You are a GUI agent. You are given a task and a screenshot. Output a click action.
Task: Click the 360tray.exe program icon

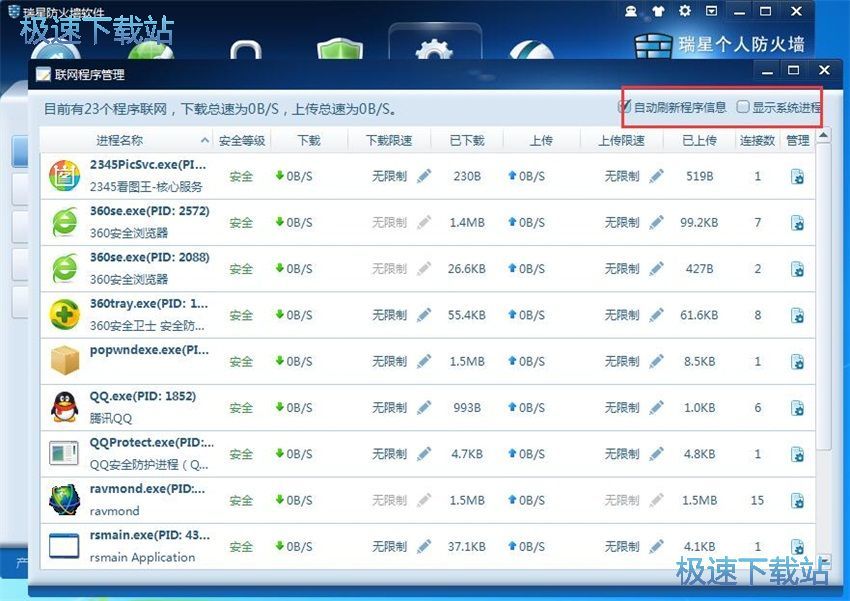(65, 315)
